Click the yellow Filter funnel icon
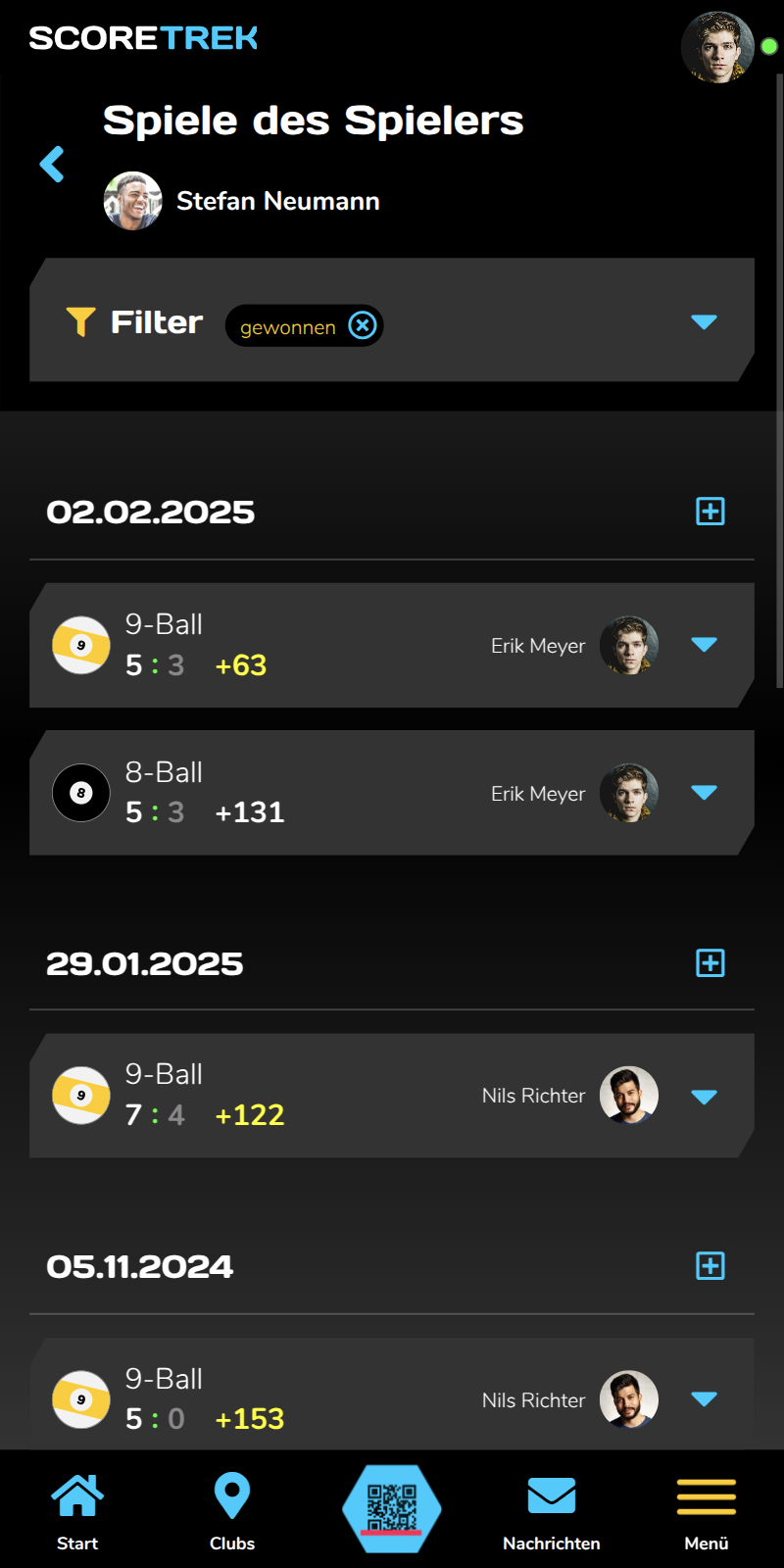 pos(80,321)
